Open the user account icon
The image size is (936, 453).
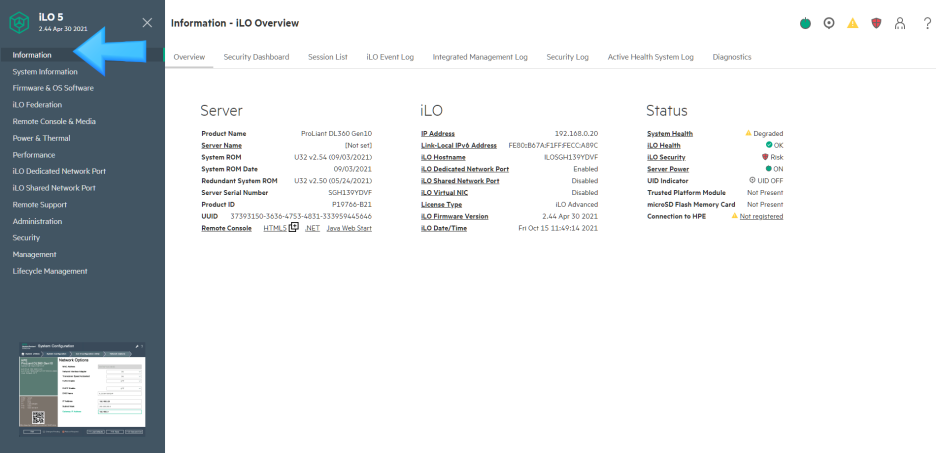tap(900, 23)
